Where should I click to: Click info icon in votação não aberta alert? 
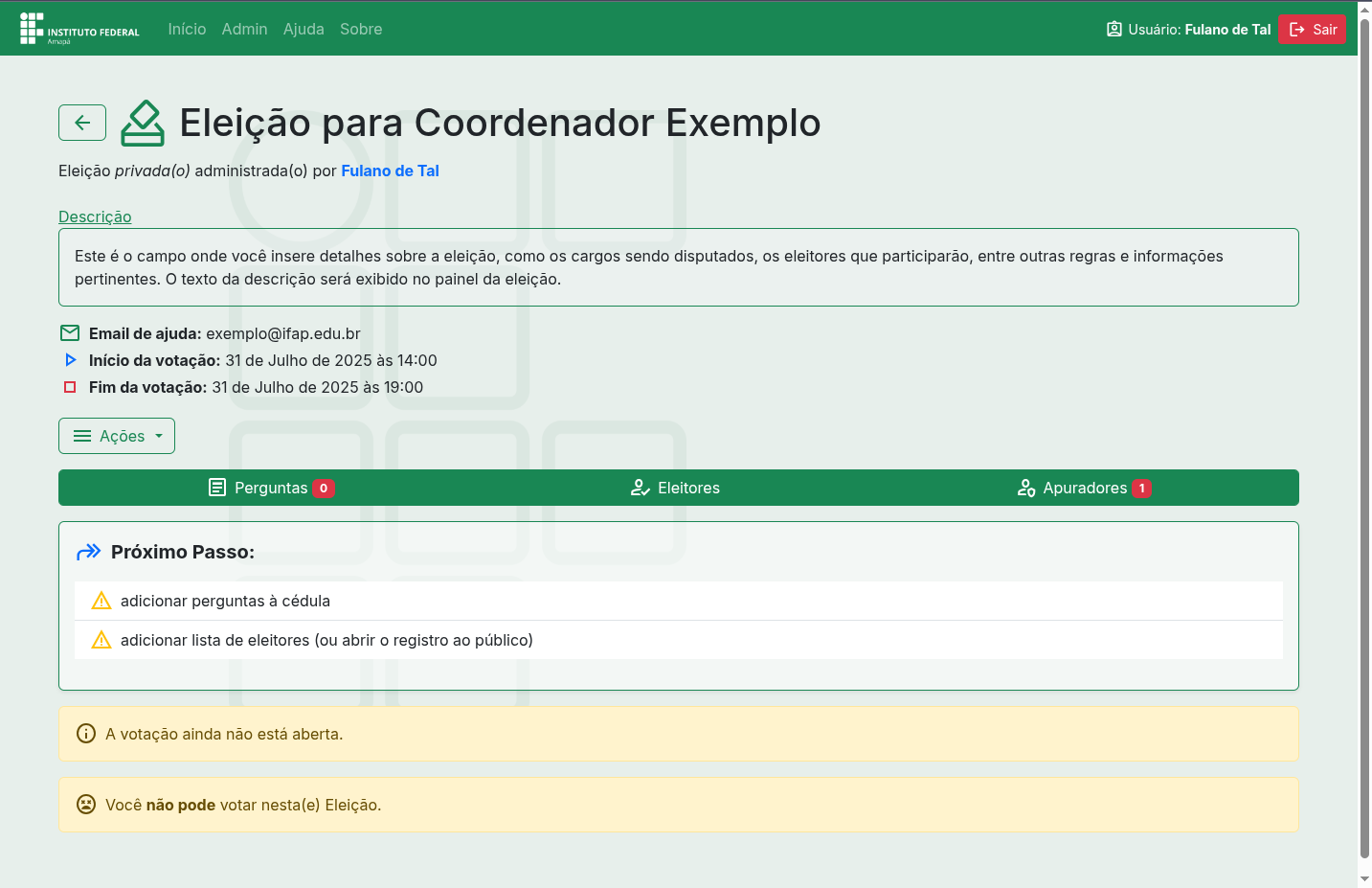(86, 734)
